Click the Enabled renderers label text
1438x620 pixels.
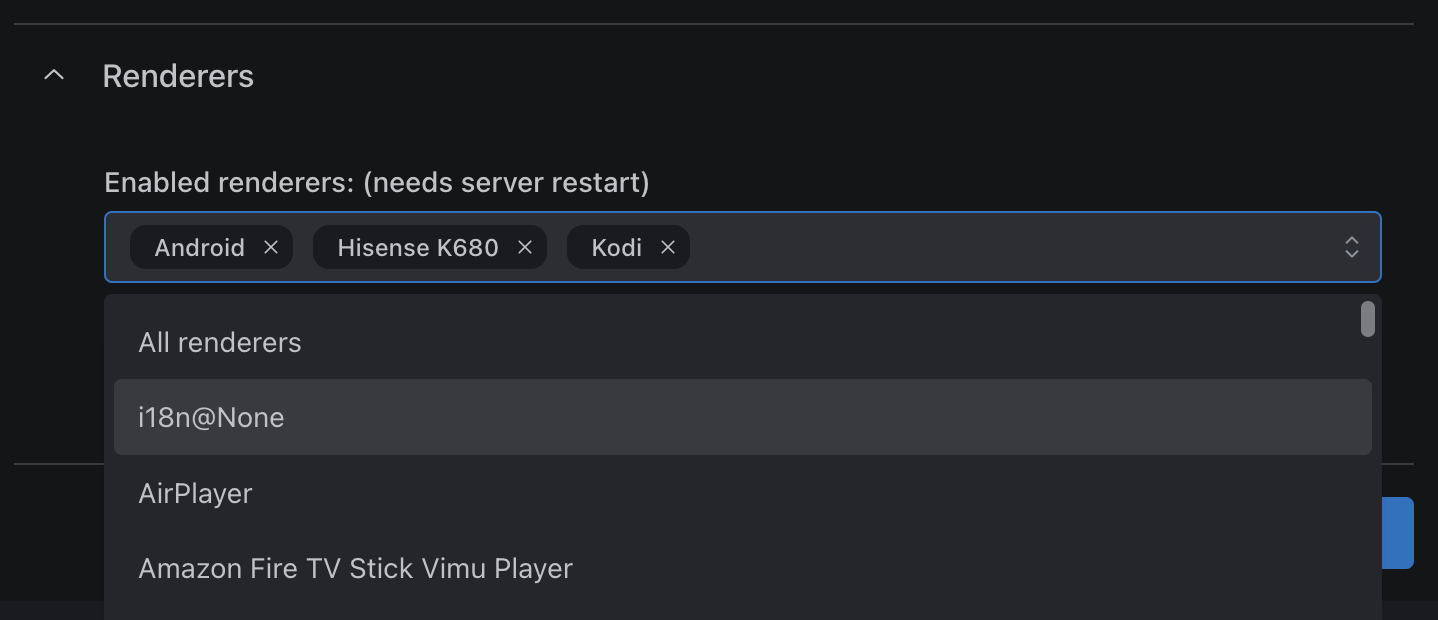coord(377,182)
